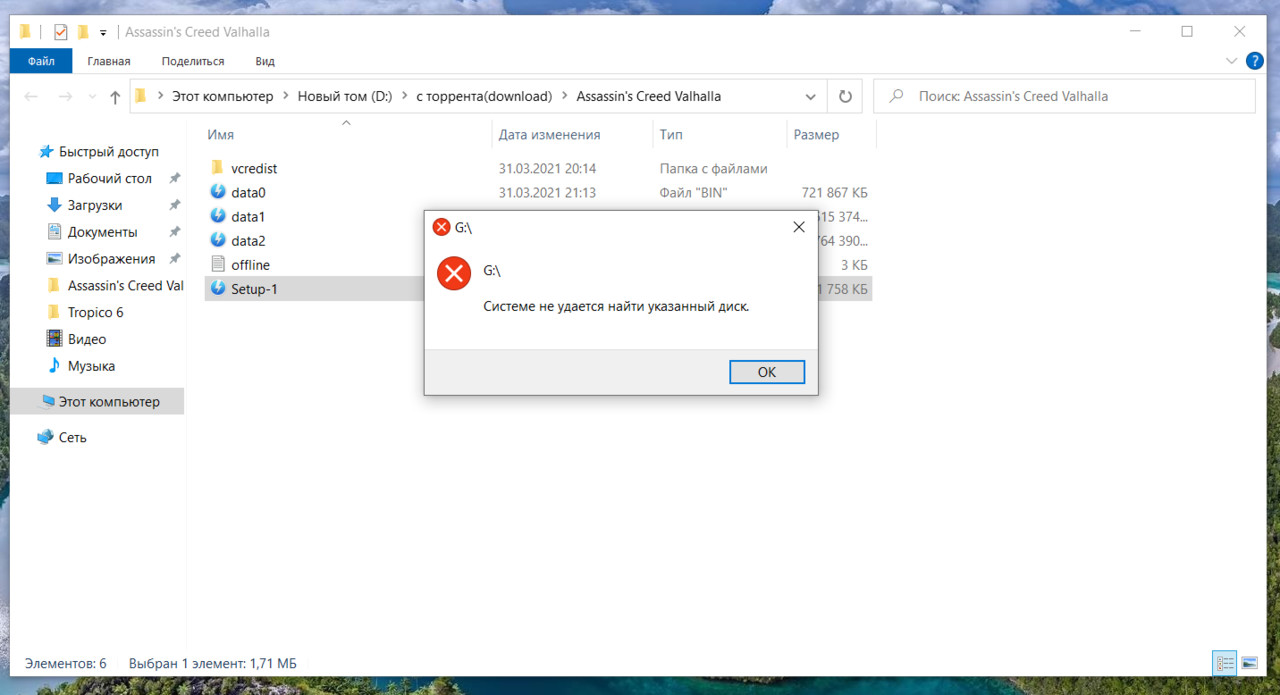The width and height of the screenshot is (1280, 695).
Task: Select the data1 file icon
Action: click(x=218, y=216)
